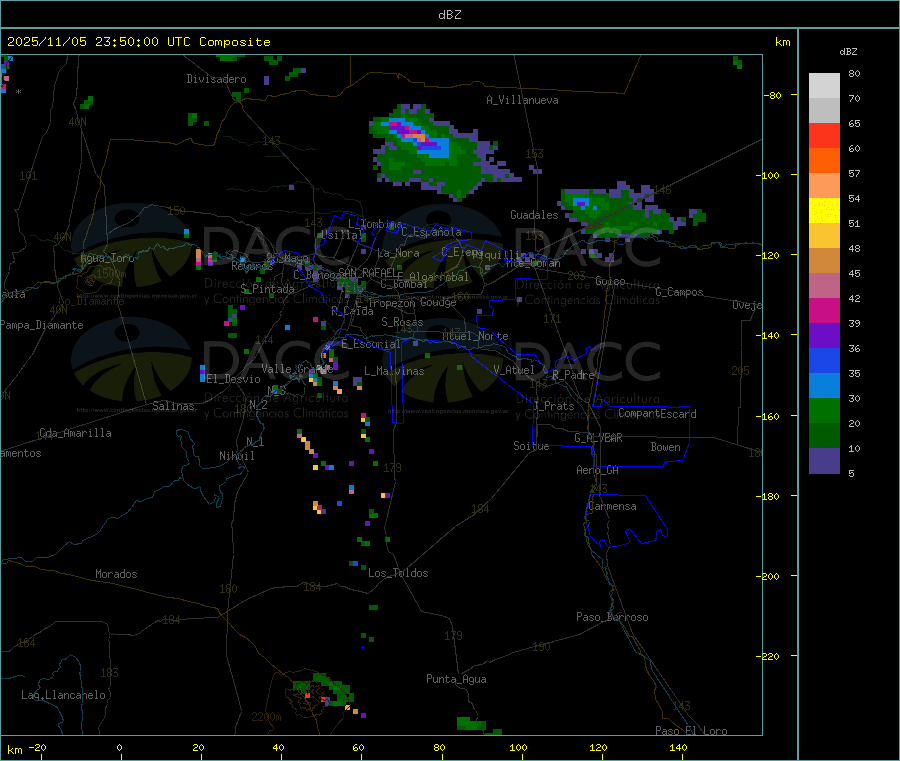Click the La_Nora map label
900x761 pixels.
(398, 253)
